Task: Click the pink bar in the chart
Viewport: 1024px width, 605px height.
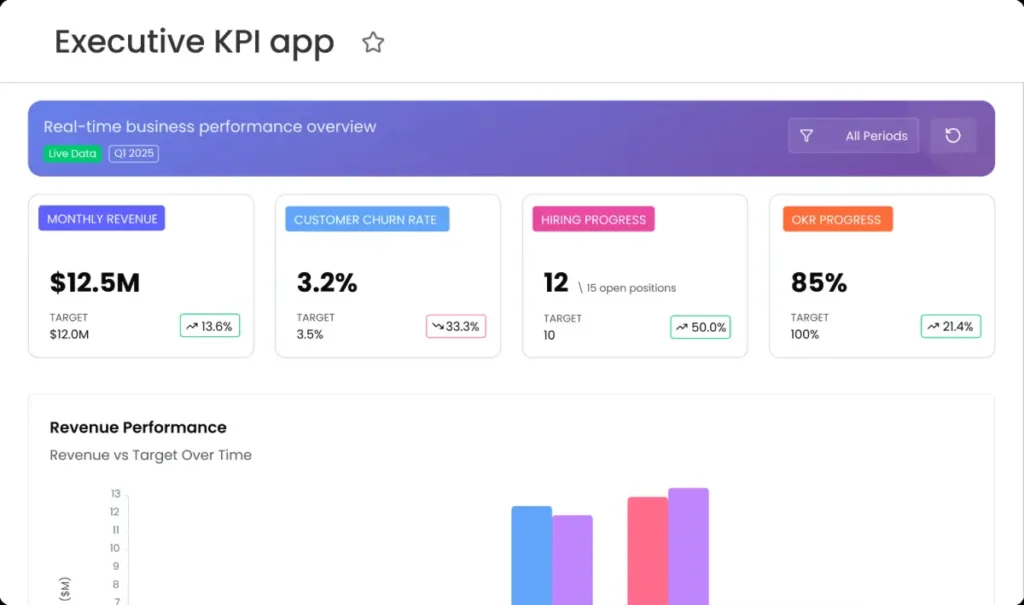Action: click(648, 551)
